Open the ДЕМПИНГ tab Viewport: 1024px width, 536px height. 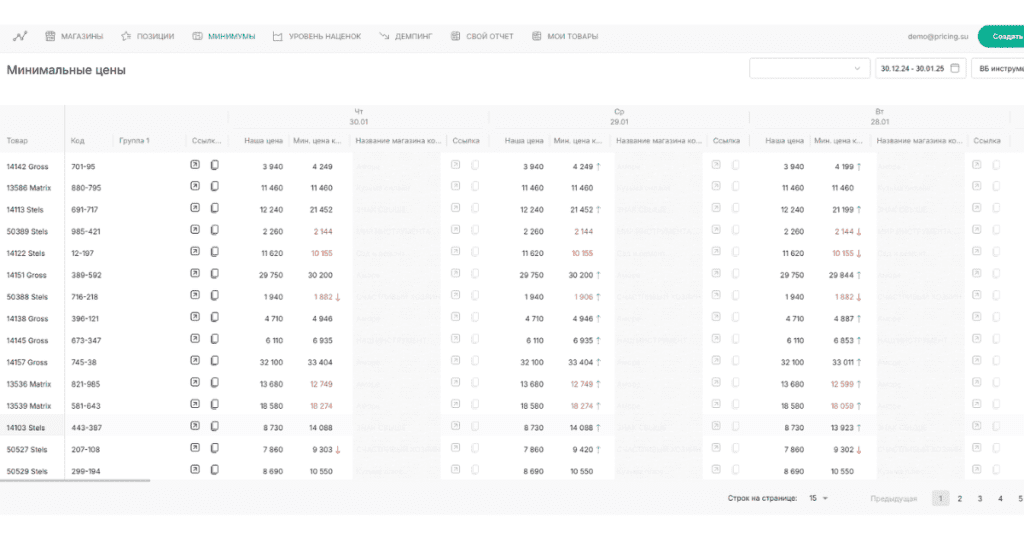pyautogui.click(x=406, y=36)
